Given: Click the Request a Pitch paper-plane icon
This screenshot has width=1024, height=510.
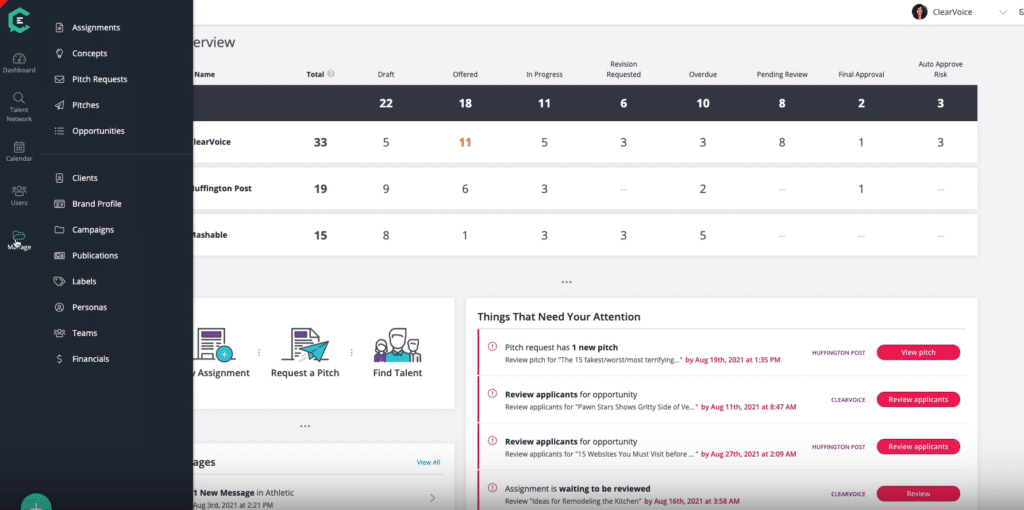Looking at the screenshot, I should coord(305,345).
